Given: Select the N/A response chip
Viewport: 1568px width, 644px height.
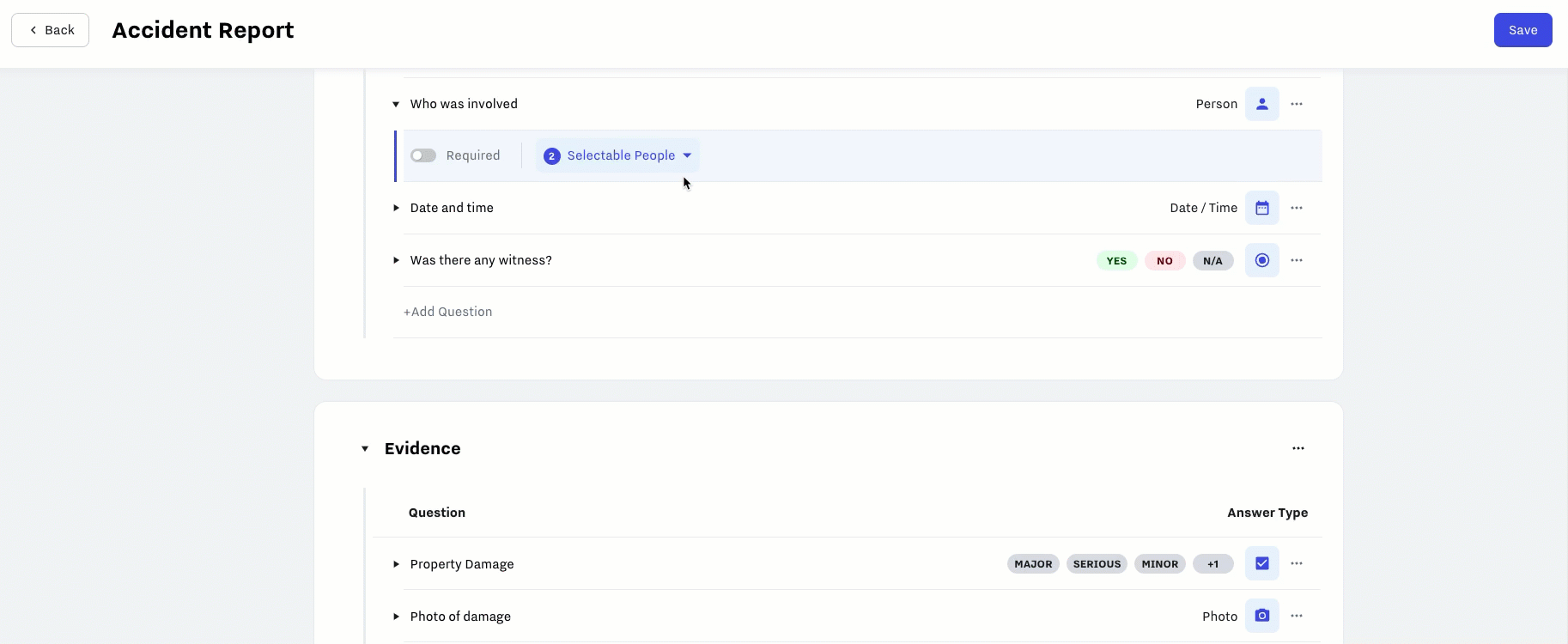Looking at the screenshot, I should (x=1212, y=261).
